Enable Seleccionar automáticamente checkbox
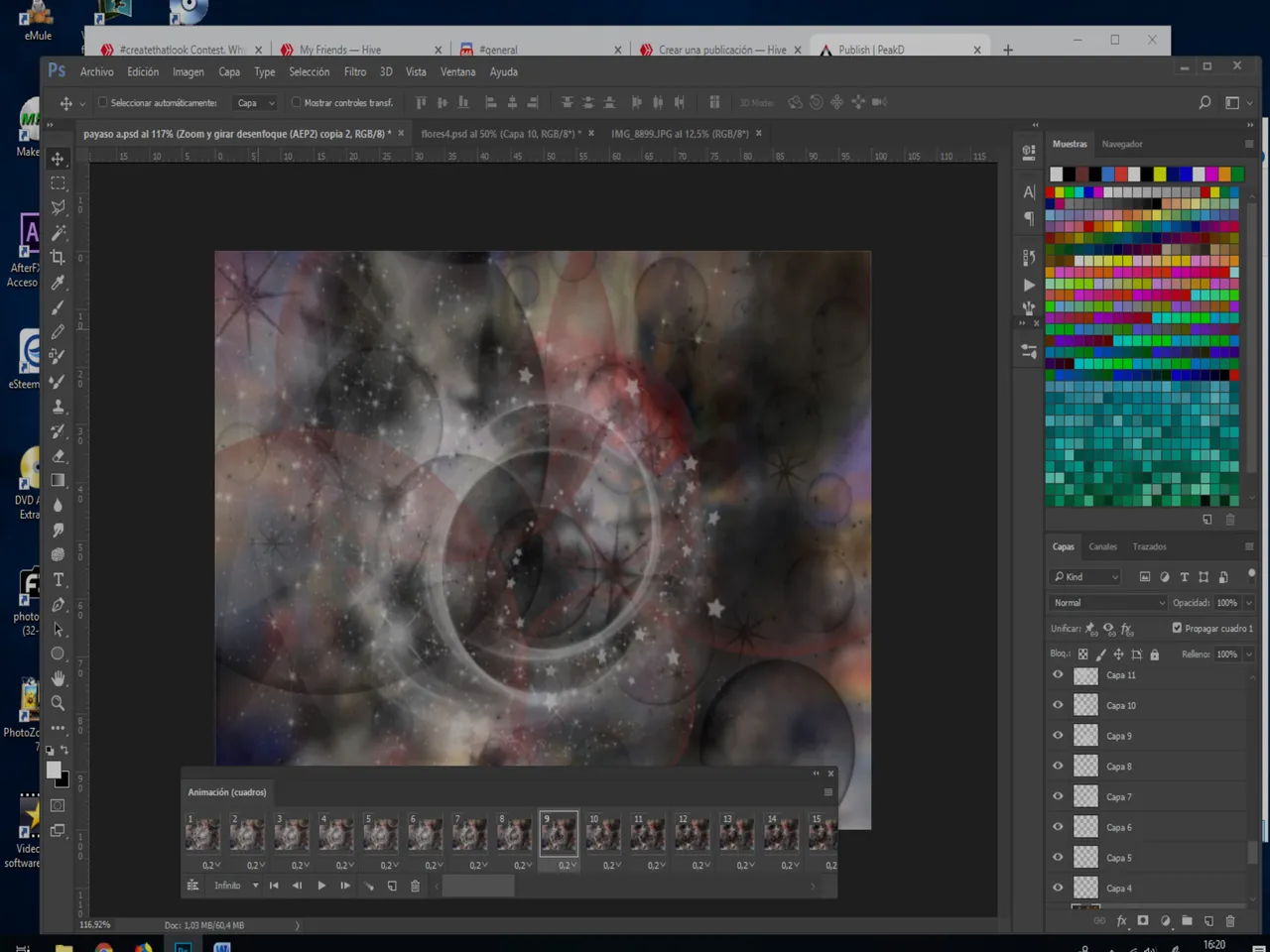This screenshot has height=952, width=1270. coord(102,102)
